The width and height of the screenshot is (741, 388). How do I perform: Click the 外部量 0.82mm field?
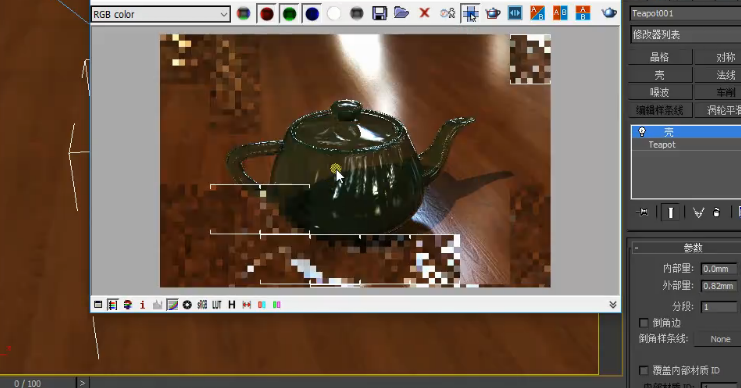pos(719,286)
